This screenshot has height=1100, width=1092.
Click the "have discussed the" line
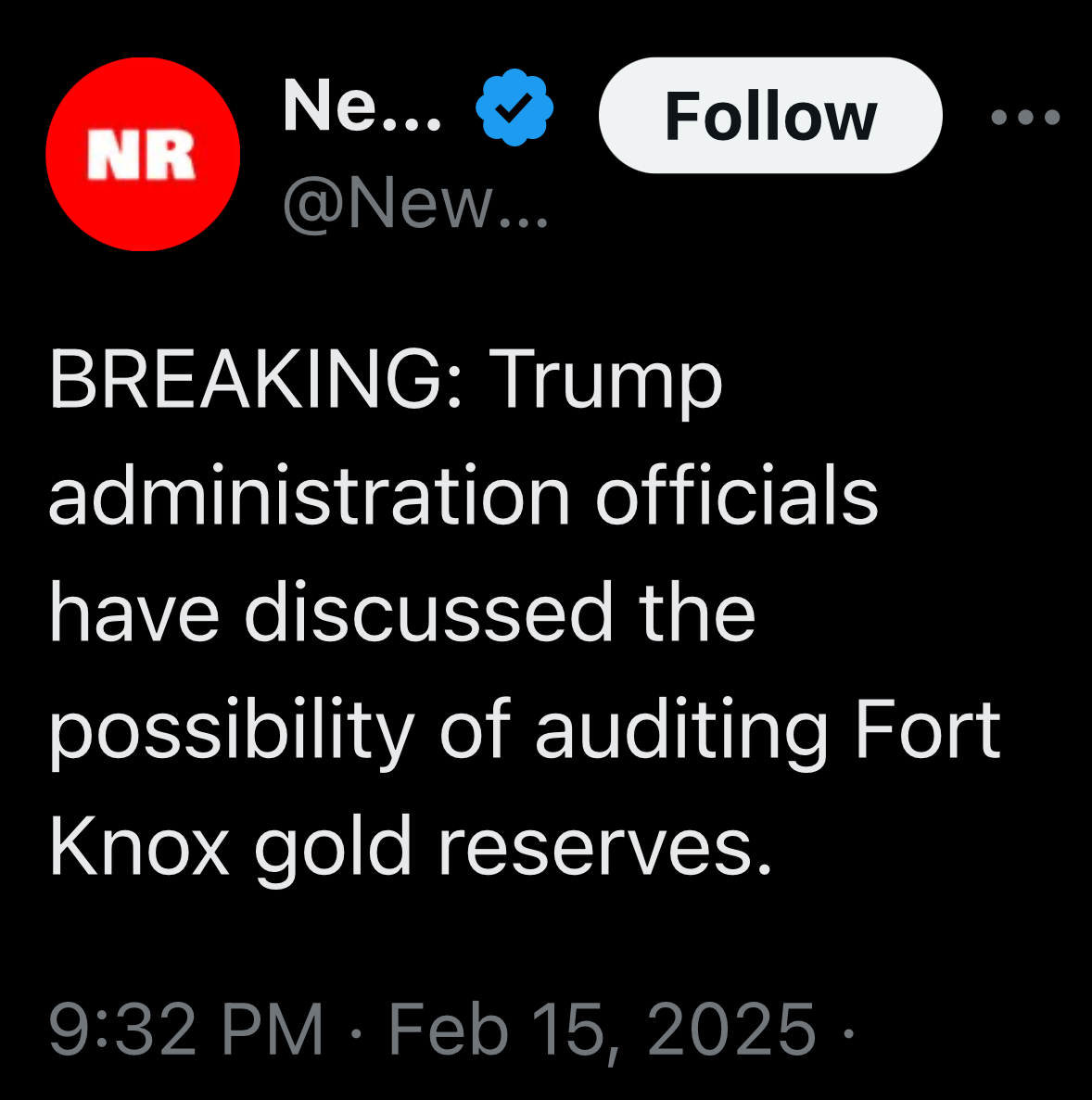pyautogui.click(x=402, y=613)
